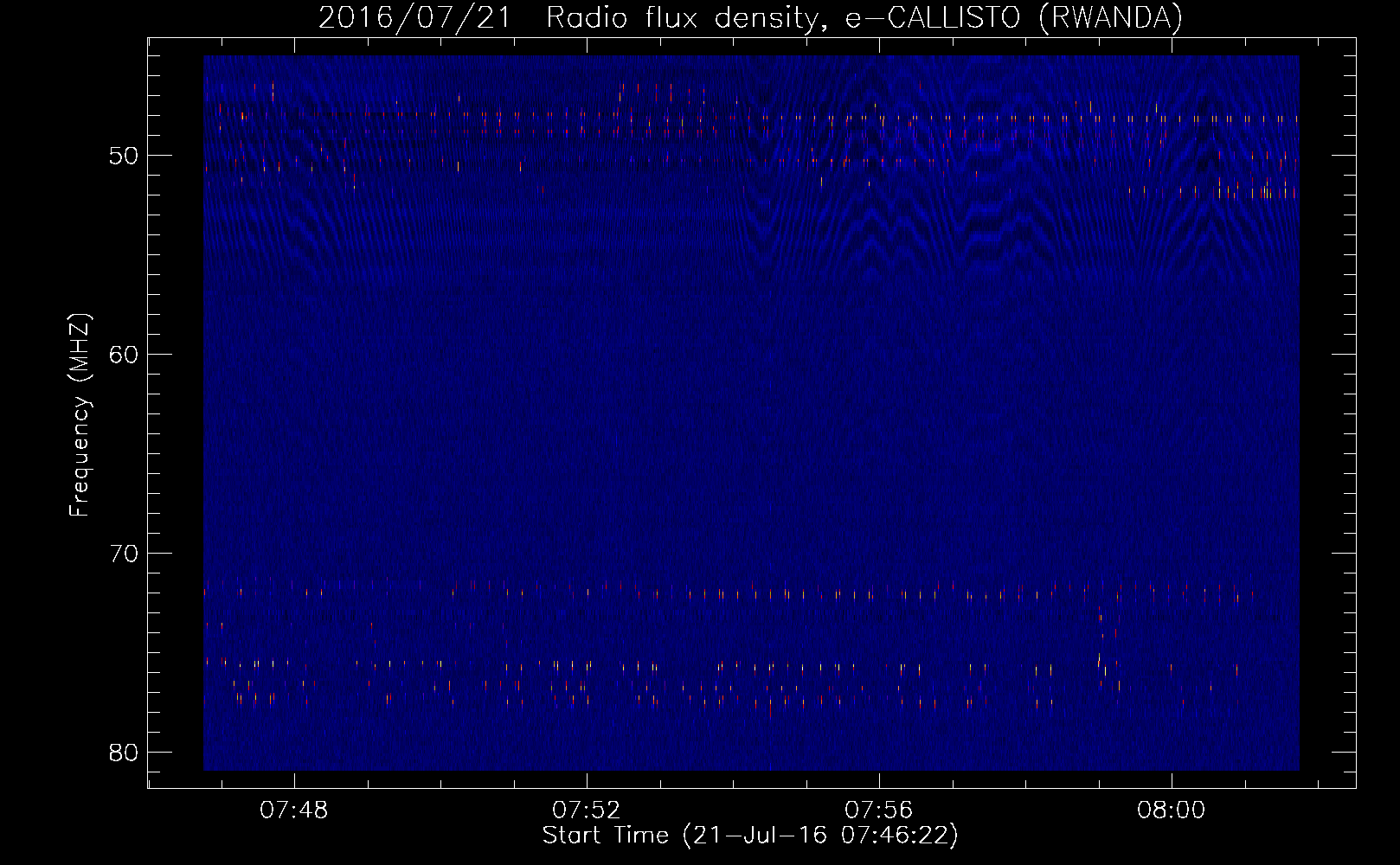Click the "07:56" time tick label
Screen dimensions: 1400x865
click(x=879, y=811)
